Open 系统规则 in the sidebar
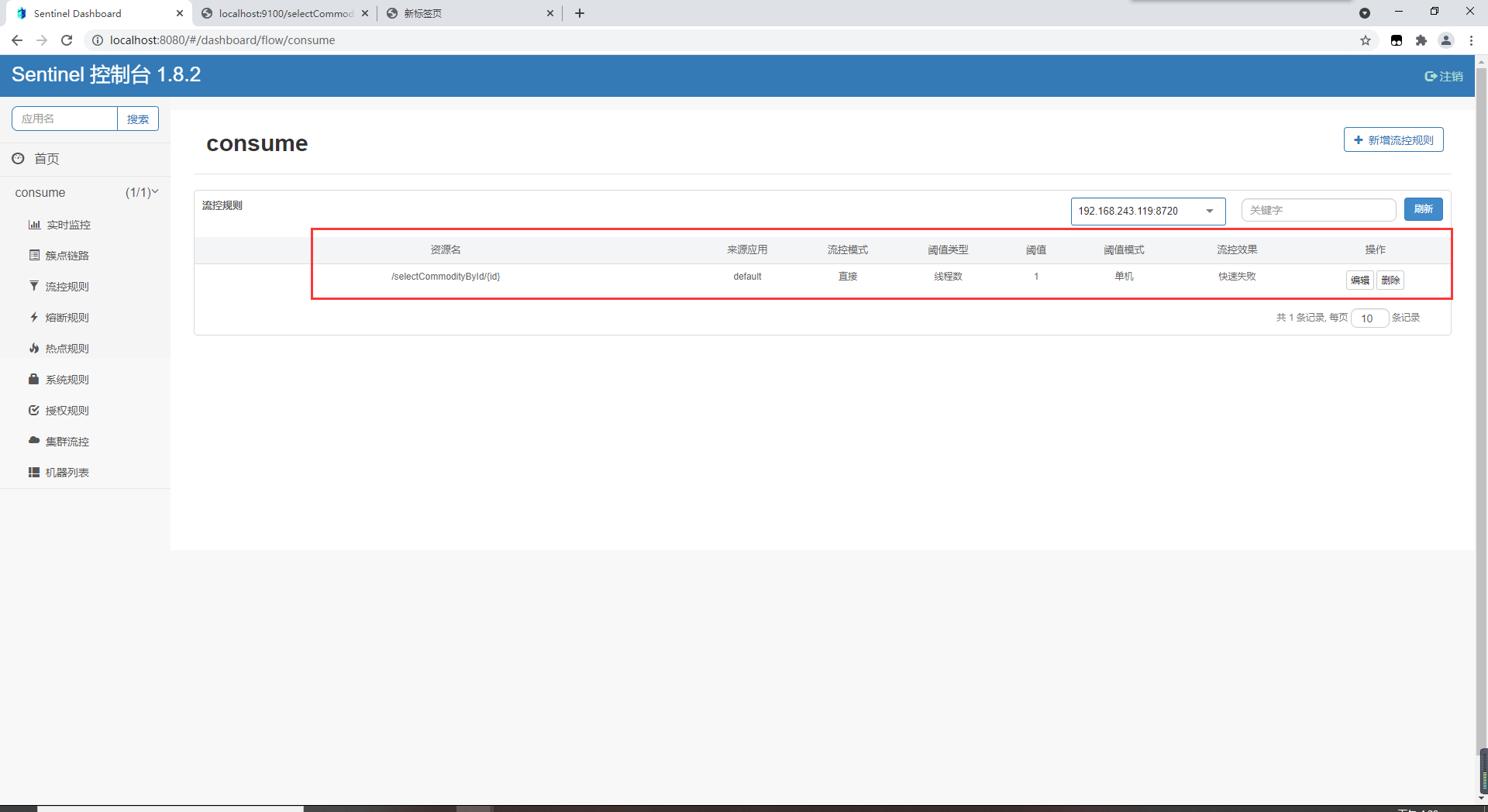 tap(67, 380)
